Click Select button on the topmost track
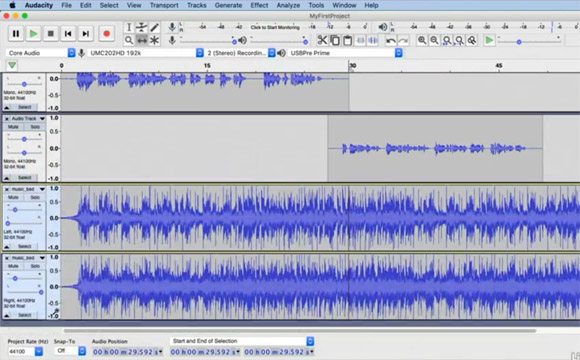 24,107
